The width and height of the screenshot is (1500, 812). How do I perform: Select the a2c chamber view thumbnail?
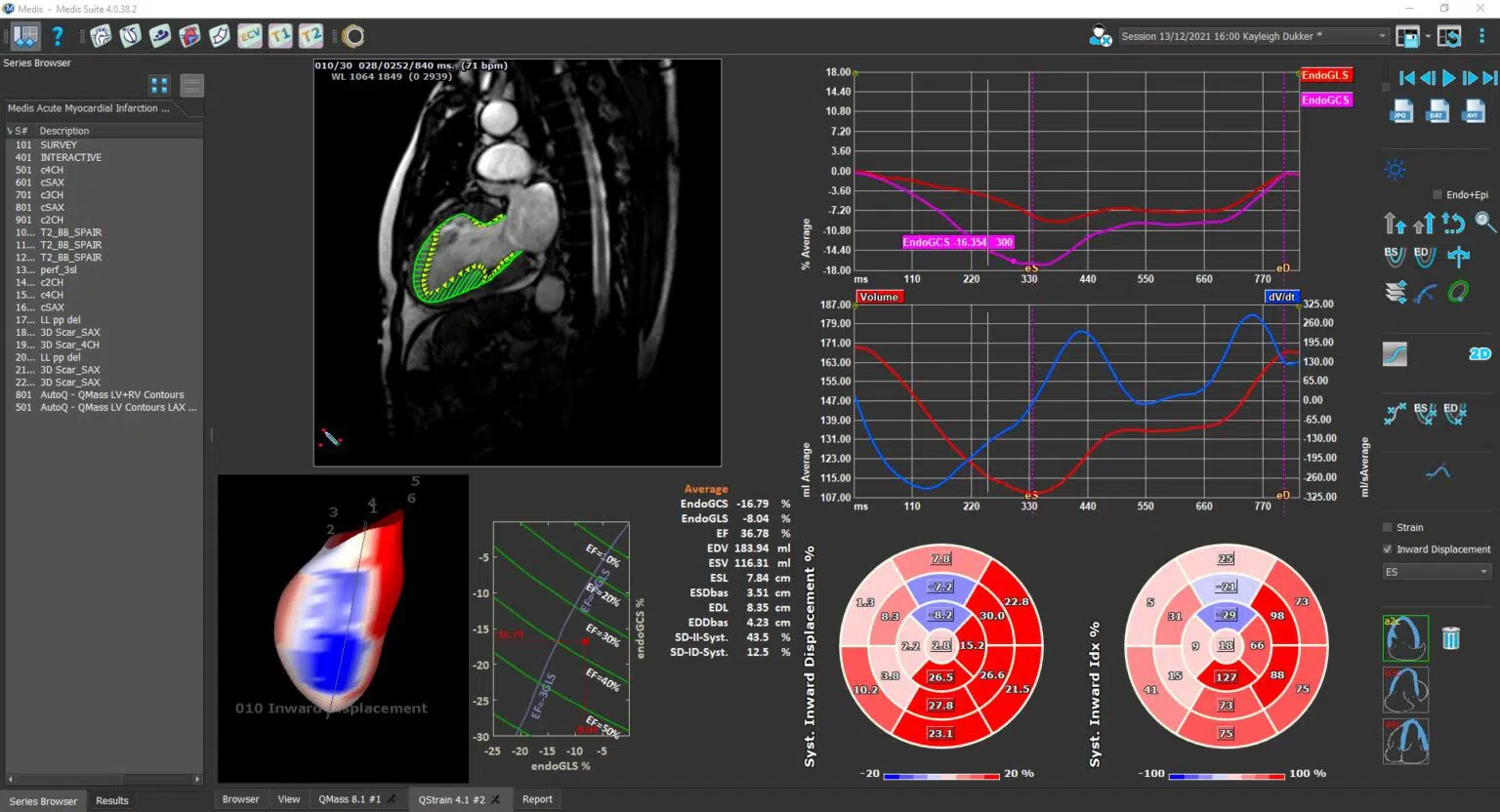click(1405, 638)
